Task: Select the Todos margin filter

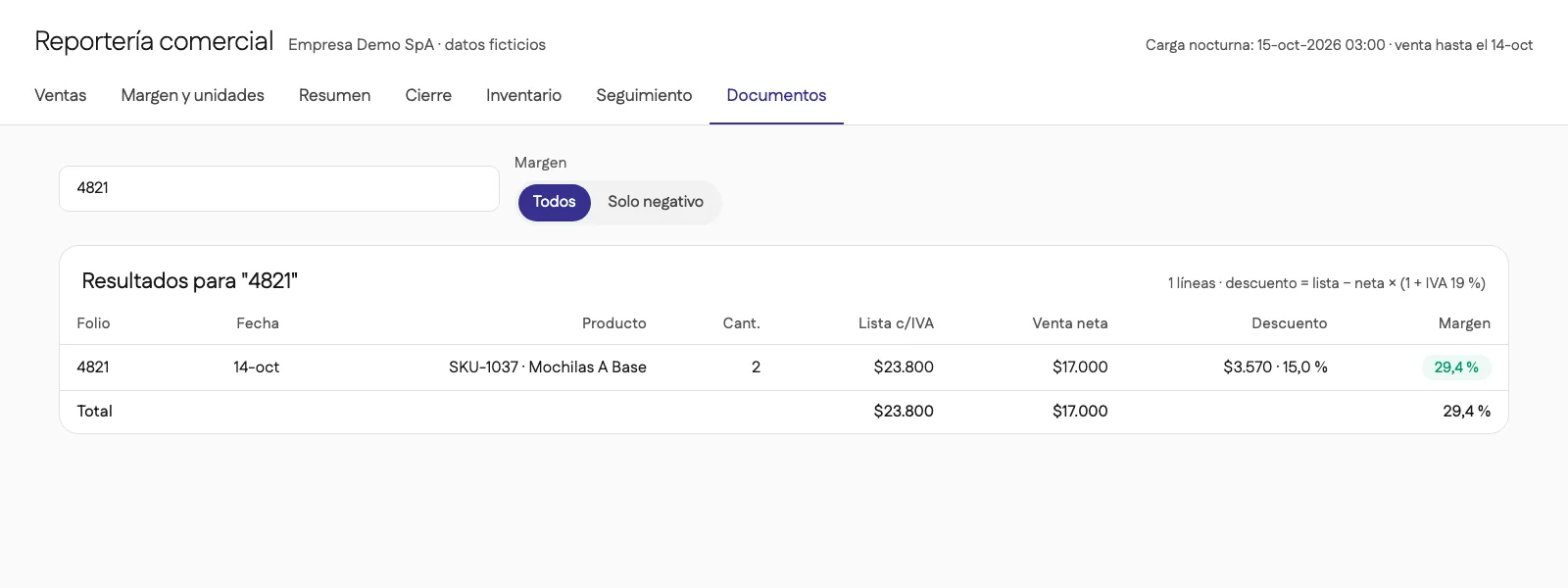Action: click(554, 202)
